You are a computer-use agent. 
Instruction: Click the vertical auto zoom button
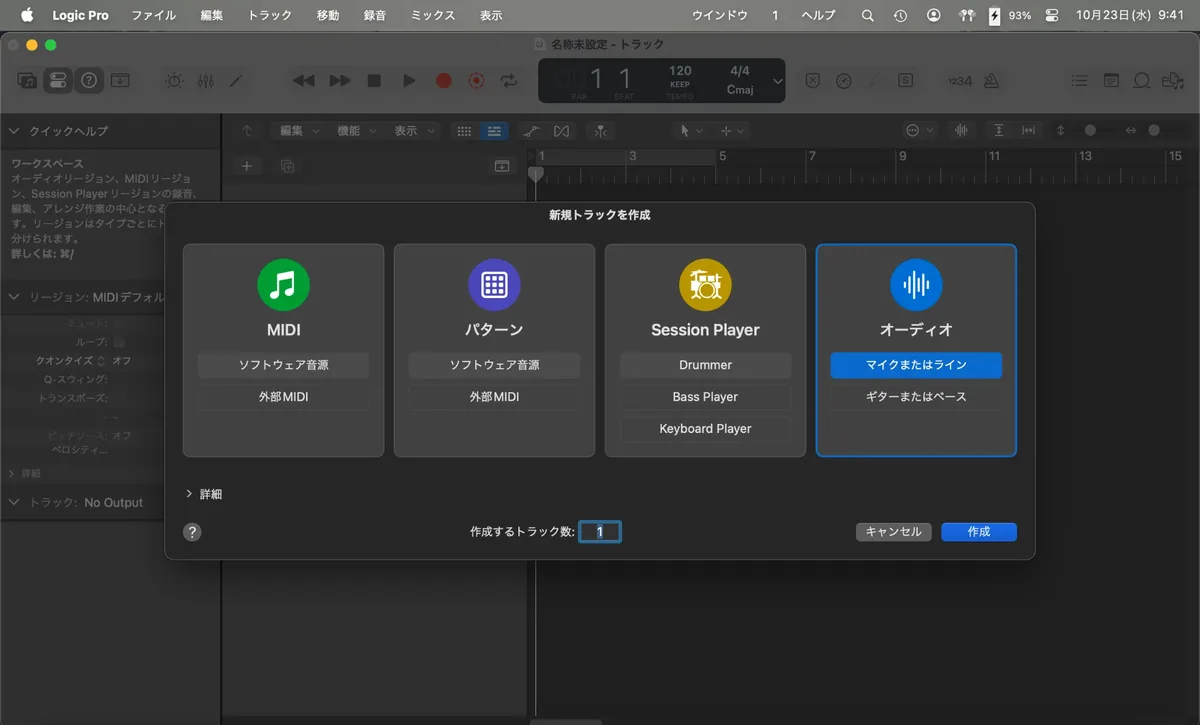click(998, 131)
